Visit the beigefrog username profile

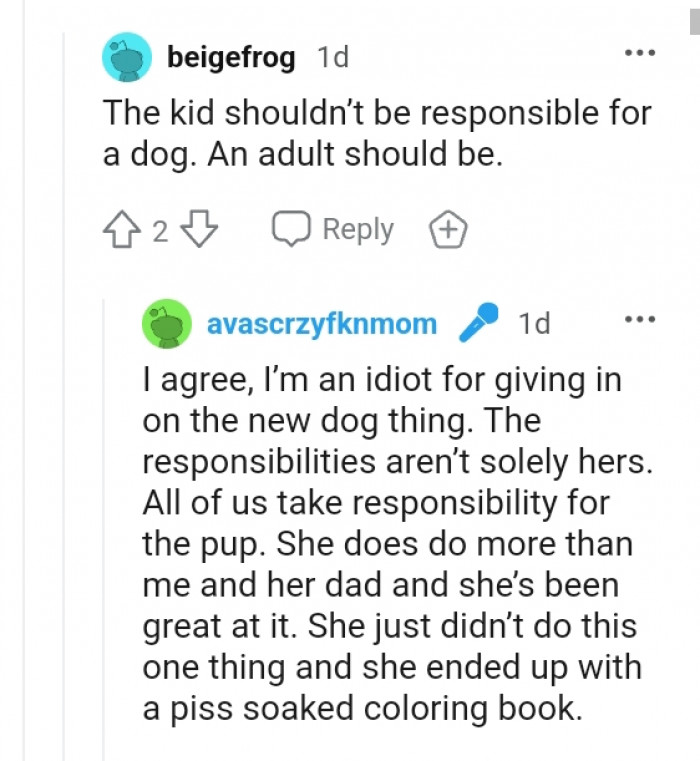pos(231,58)
